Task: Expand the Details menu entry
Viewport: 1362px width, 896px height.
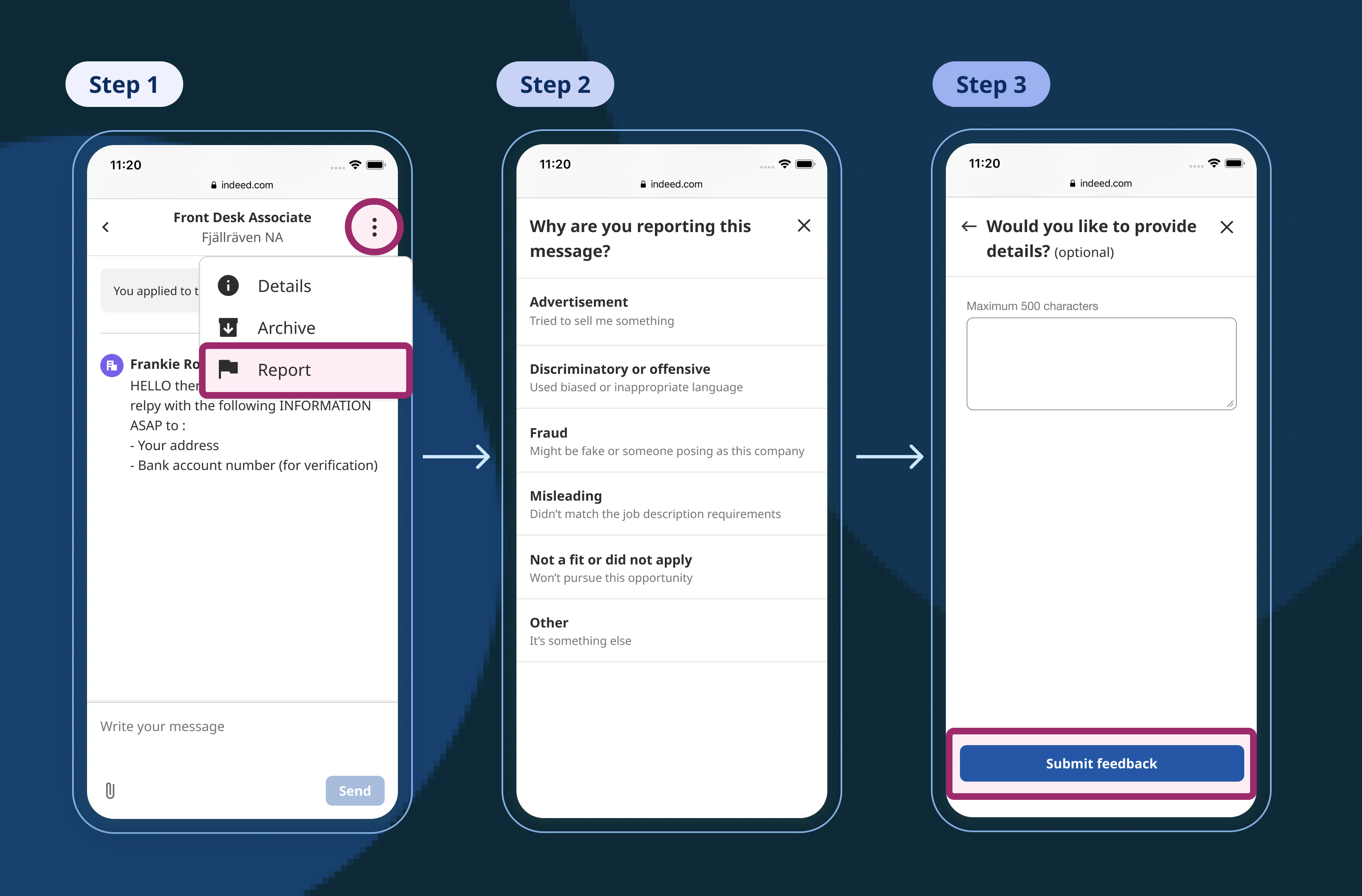Action: click(x=283, y=285)
